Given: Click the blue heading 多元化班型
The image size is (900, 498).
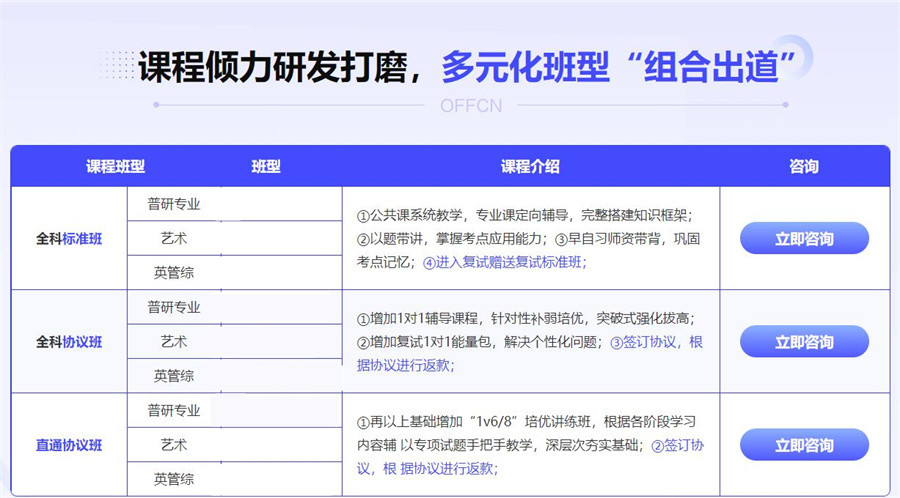Looking at the screenshot, I should click(525, 67).
